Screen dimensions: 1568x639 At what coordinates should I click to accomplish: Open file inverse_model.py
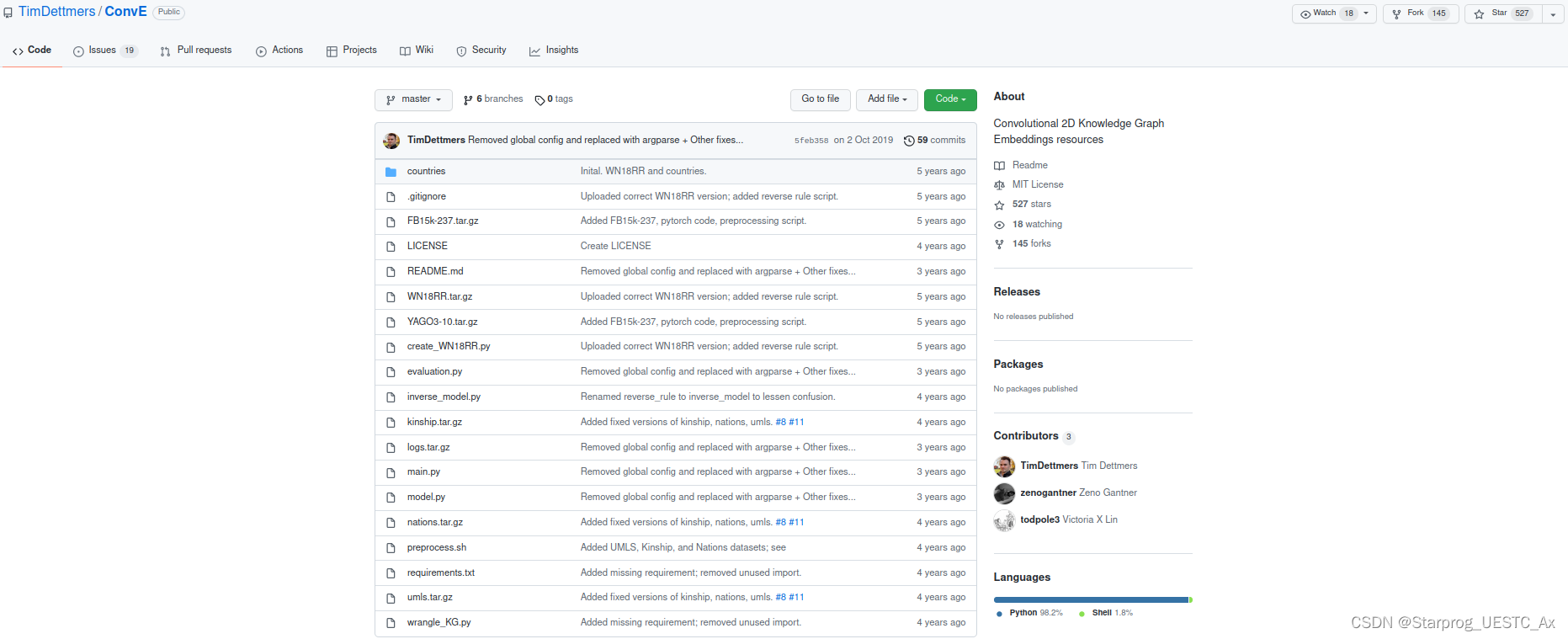[444, 397]
